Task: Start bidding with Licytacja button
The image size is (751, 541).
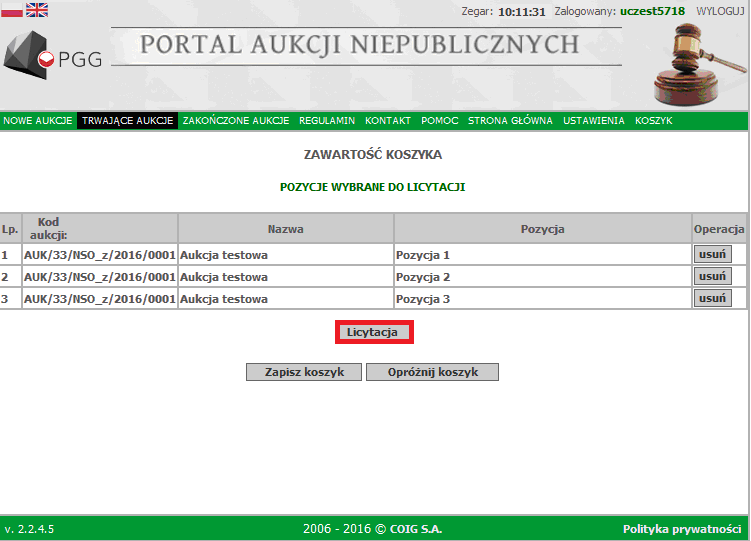Action: pyautogui.click(x=374, y=332)
